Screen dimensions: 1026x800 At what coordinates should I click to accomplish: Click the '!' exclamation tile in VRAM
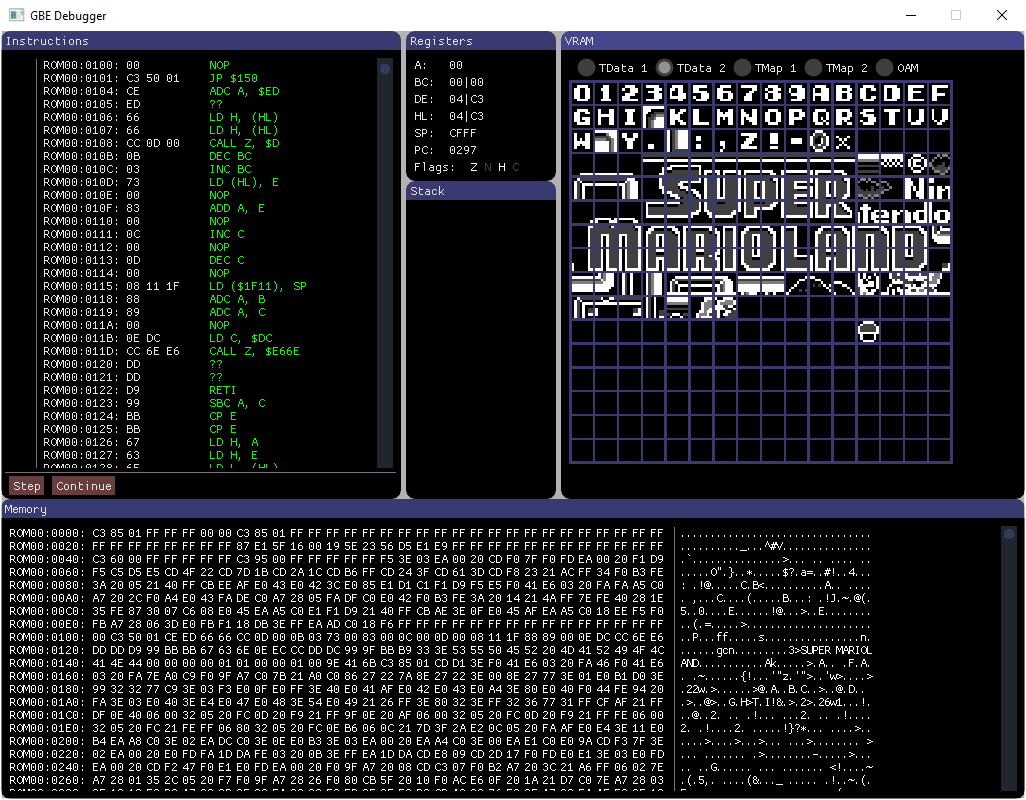[773, 141]
